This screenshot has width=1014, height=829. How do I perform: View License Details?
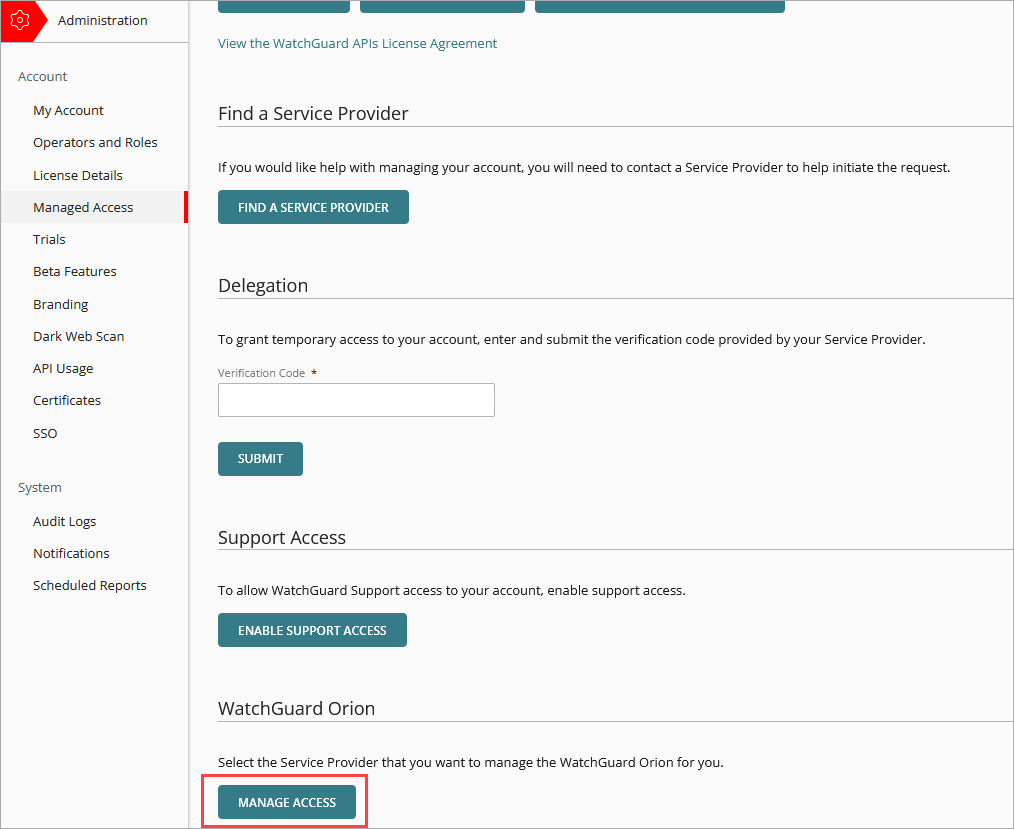pyautogui.click(x=78, y=175)
